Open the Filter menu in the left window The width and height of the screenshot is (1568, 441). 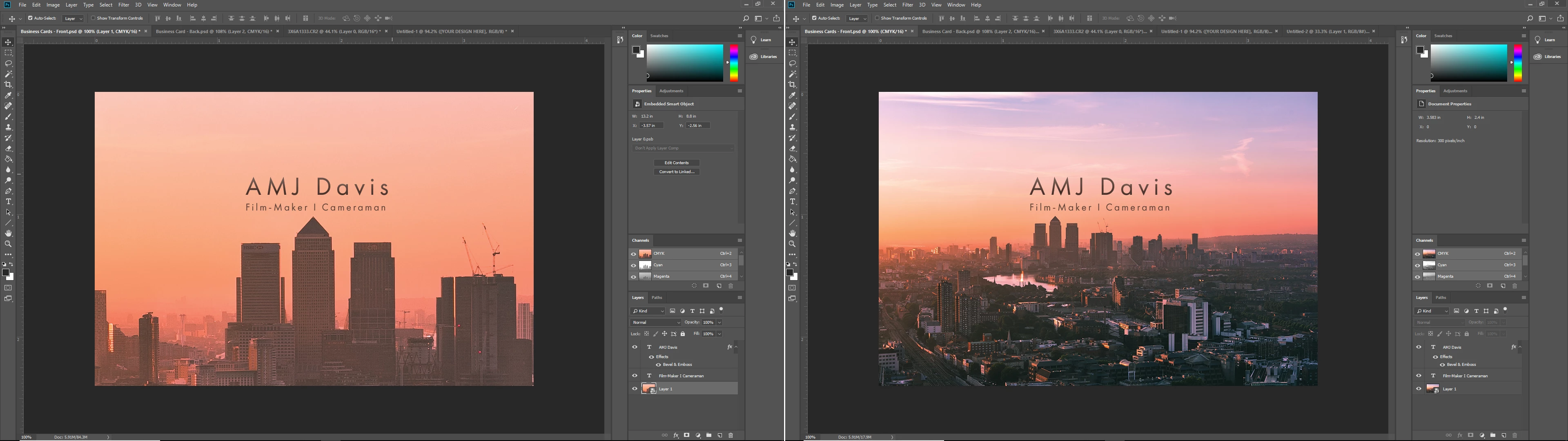pos(124,5)
